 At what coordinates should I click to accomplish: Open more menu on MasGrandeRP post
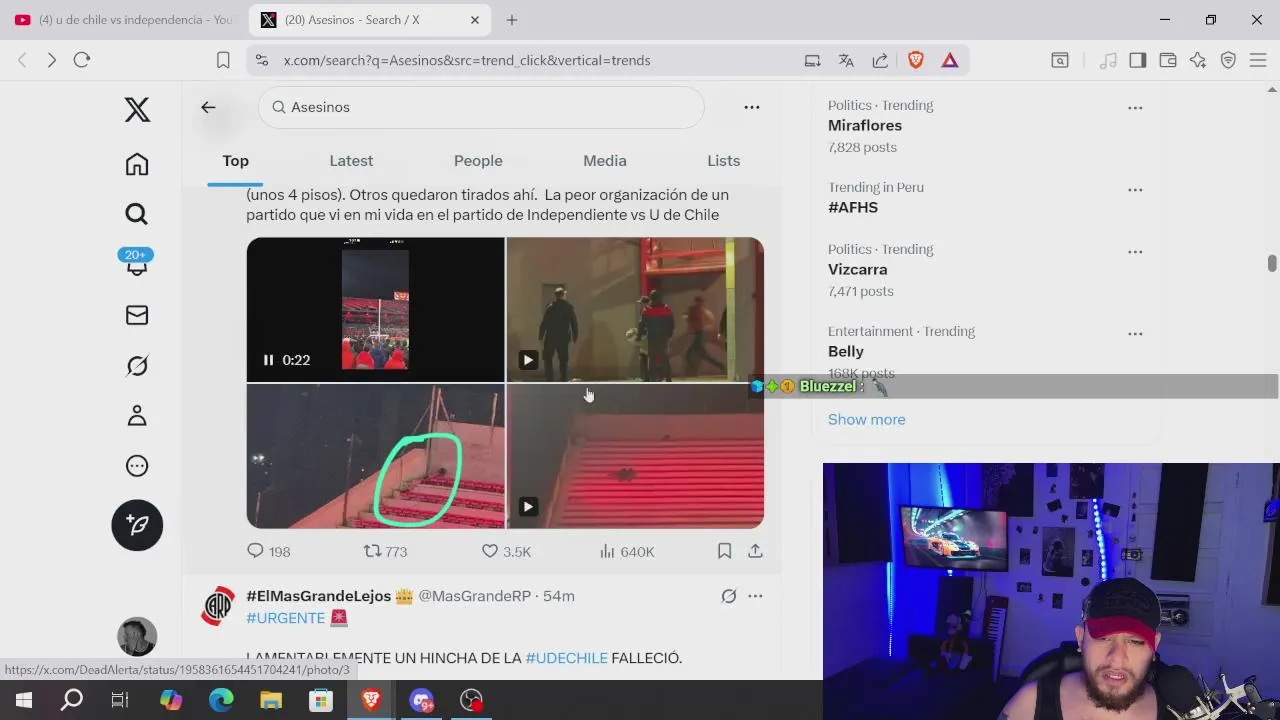coord(755,596)
